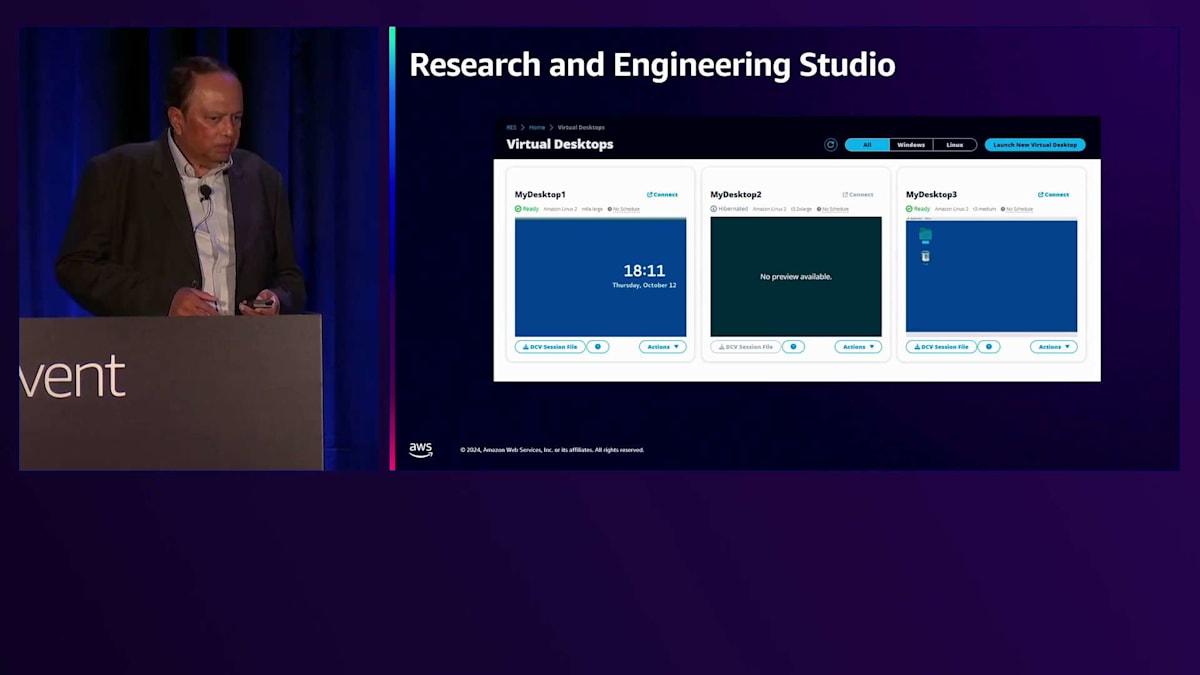Switch to the Linux filter tab
The height and width of the screenshot is (675, 1200).
(x=955, y=145)
